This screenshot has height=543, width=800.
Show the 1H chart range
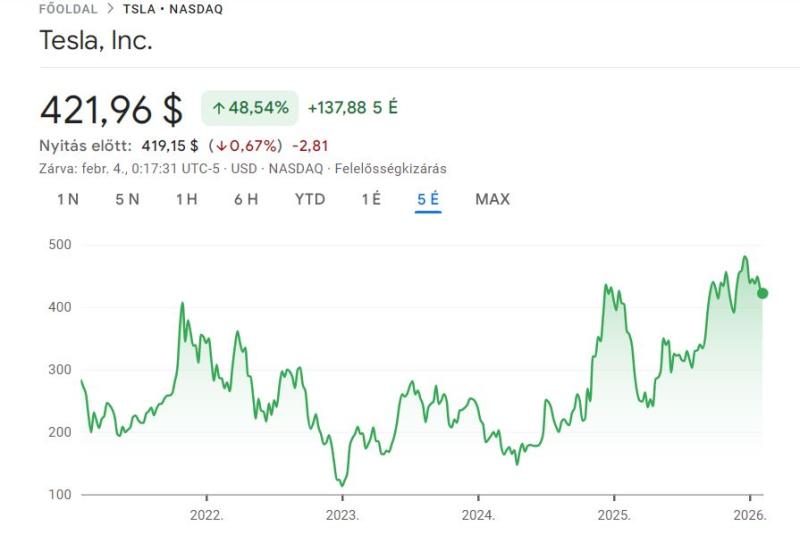(186, 199)
